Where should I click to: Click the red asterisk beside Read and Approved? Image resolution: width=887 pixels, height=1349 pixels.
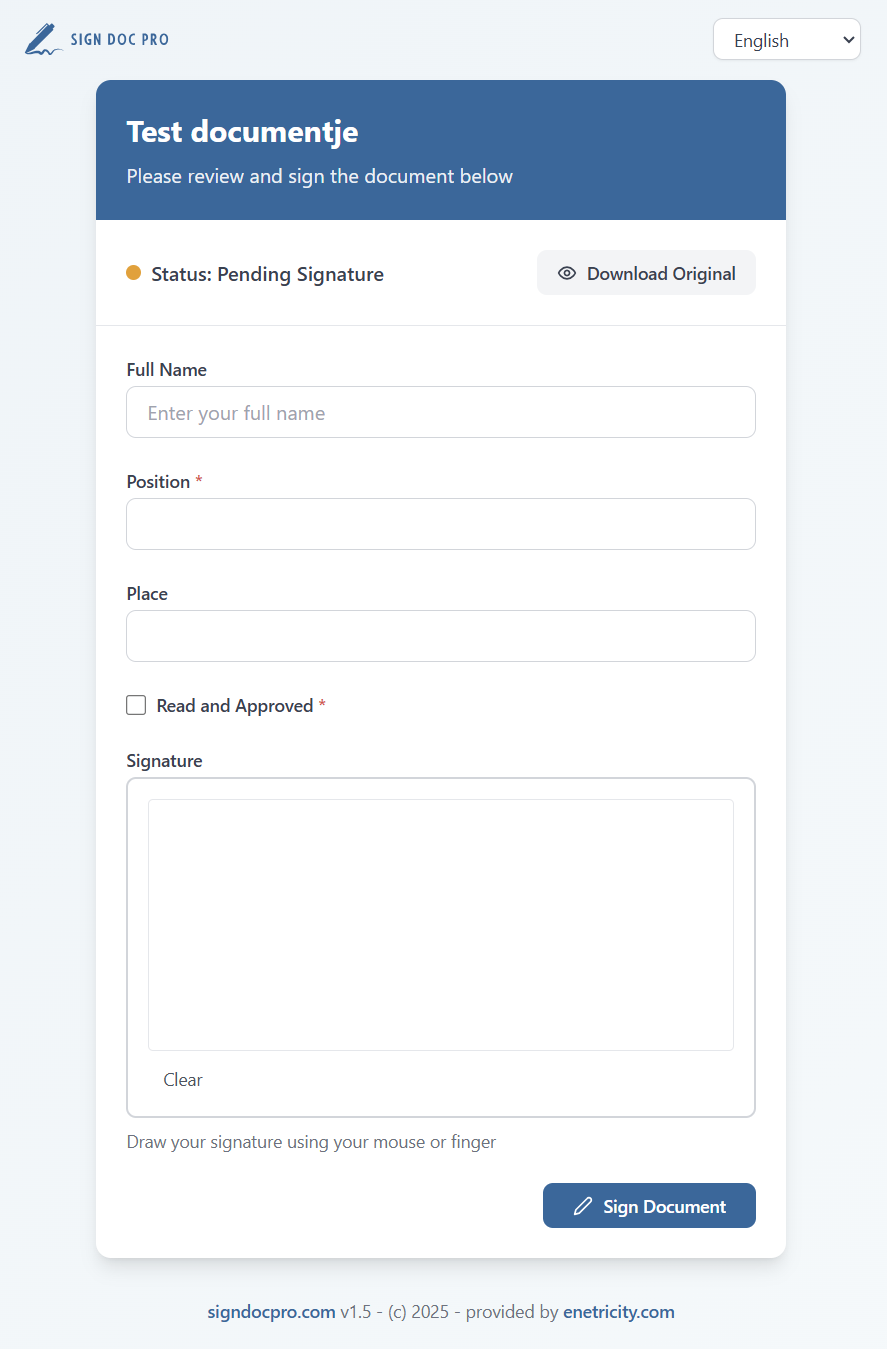(321, 705)
